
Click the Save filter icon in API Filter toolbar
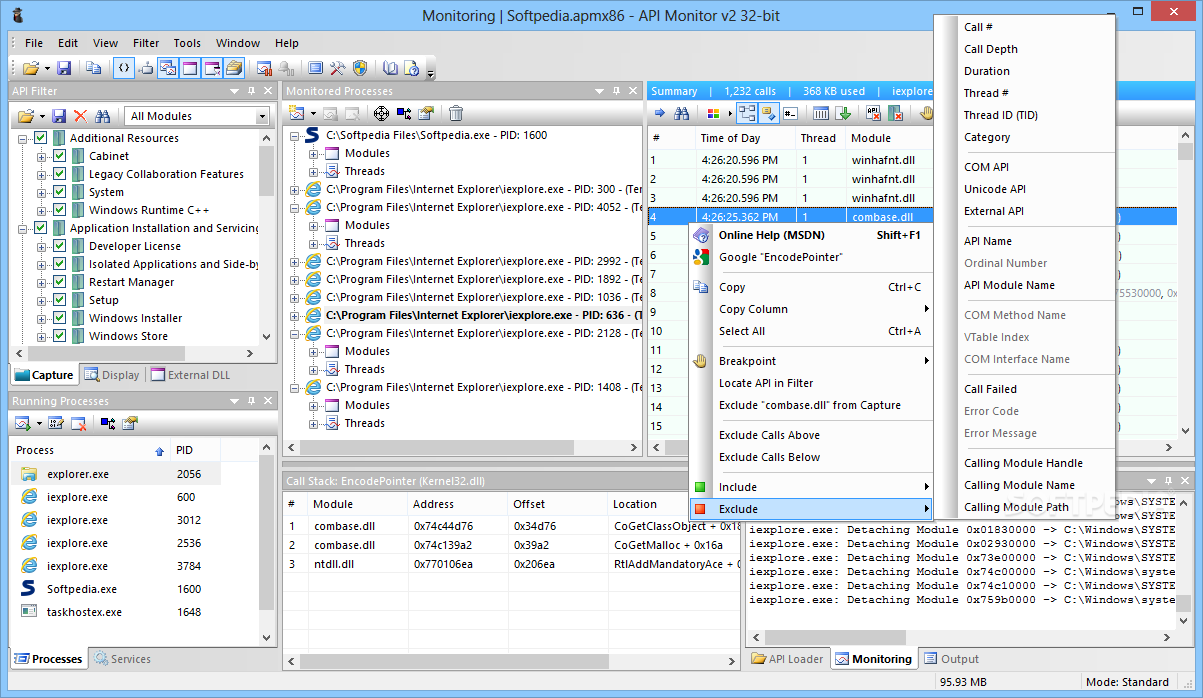59,116
